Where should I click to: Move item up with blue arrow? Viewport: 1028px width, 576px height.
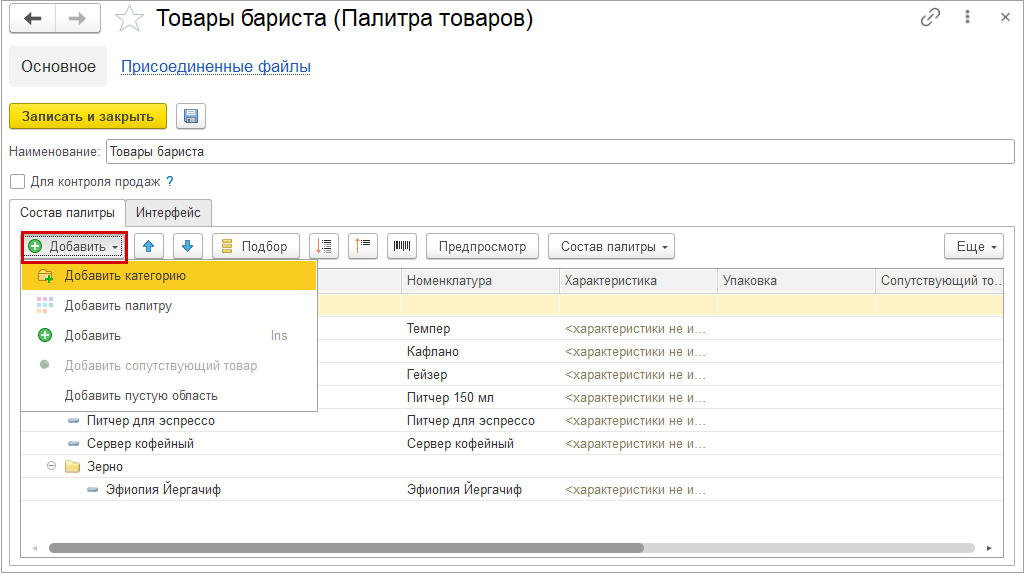(149, 246)
